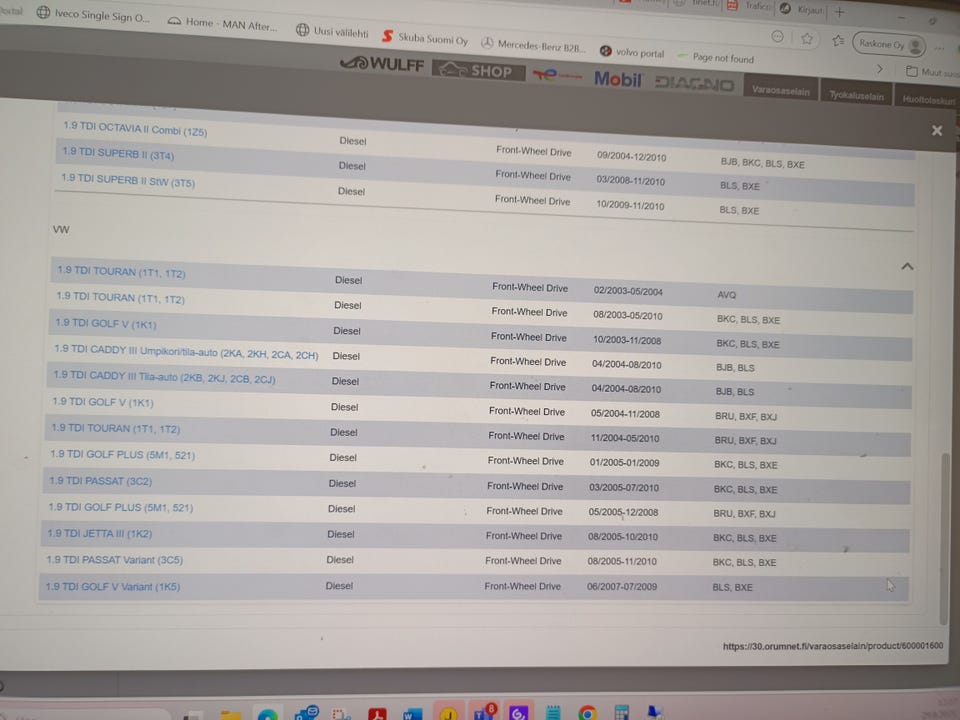Open the 1.9 TDI GOLF V Variant (1K5) link

click(113, 586)
